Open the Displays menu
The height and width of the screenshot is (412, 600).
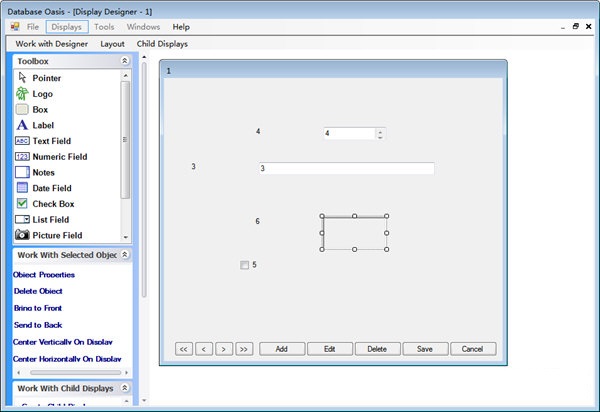[67, 27]
